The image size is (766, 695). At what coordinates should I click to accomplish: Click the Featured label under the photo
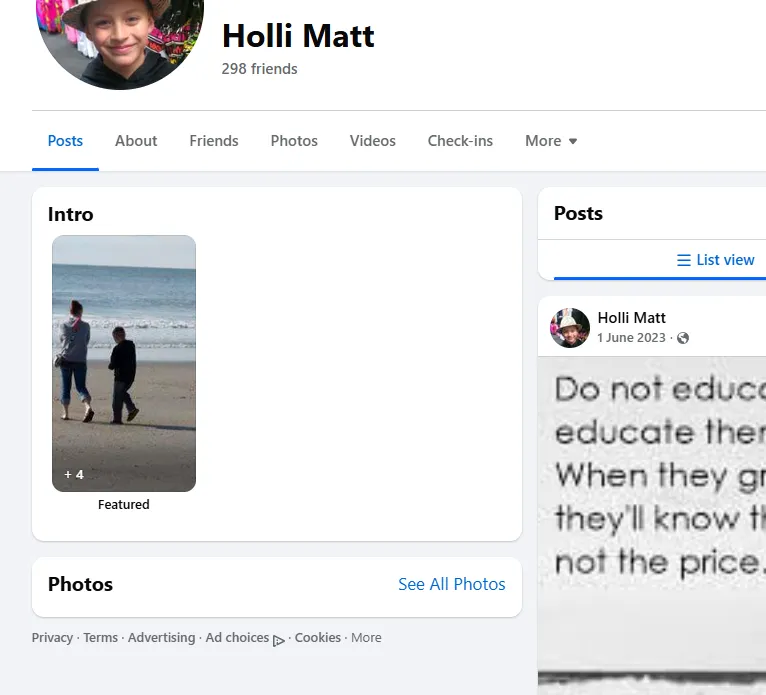click(x=124, y=505)
